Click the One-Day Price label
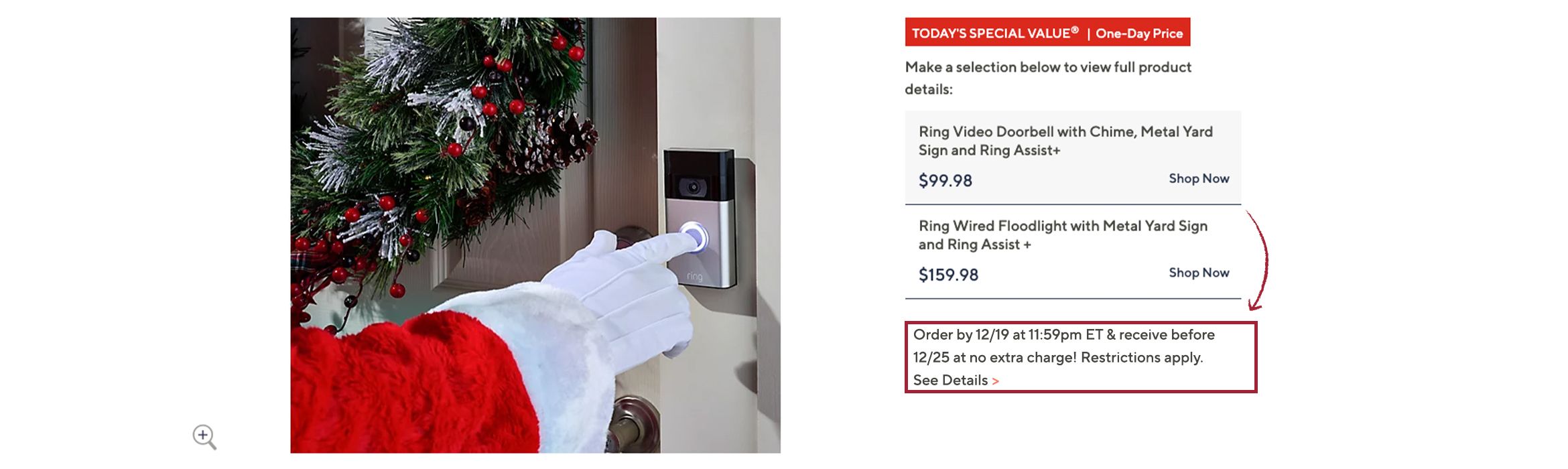The width and height of the screenshot is (1568, 469). pyautogui.click(x=1139, y=33)
